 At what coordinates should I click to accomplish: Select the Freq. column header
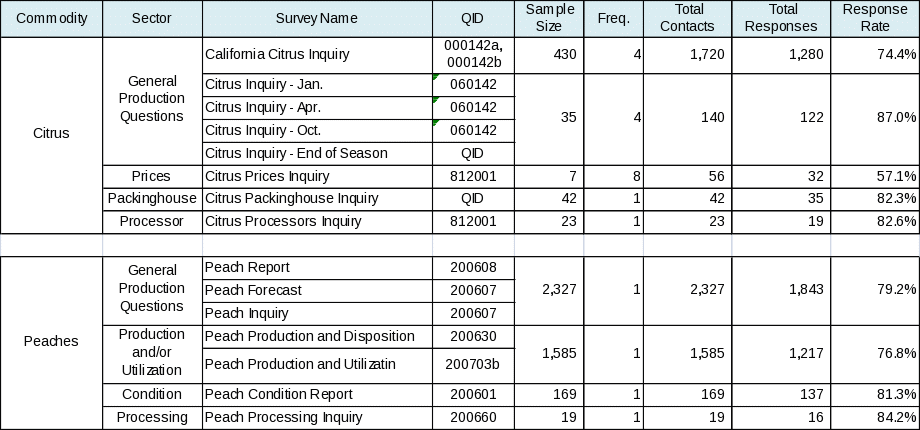pos(614,18)
